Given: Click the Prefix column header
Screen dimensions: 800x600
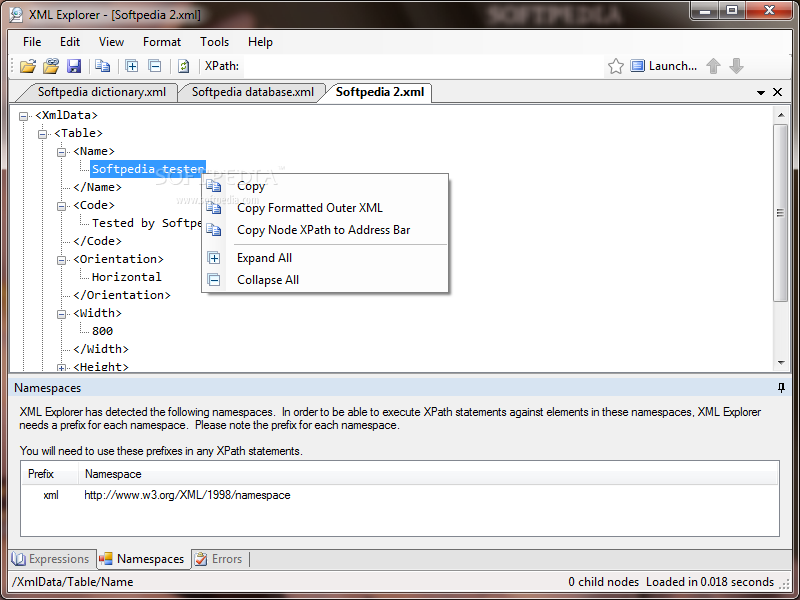Looking at the screenshot, I should [50, 474].
